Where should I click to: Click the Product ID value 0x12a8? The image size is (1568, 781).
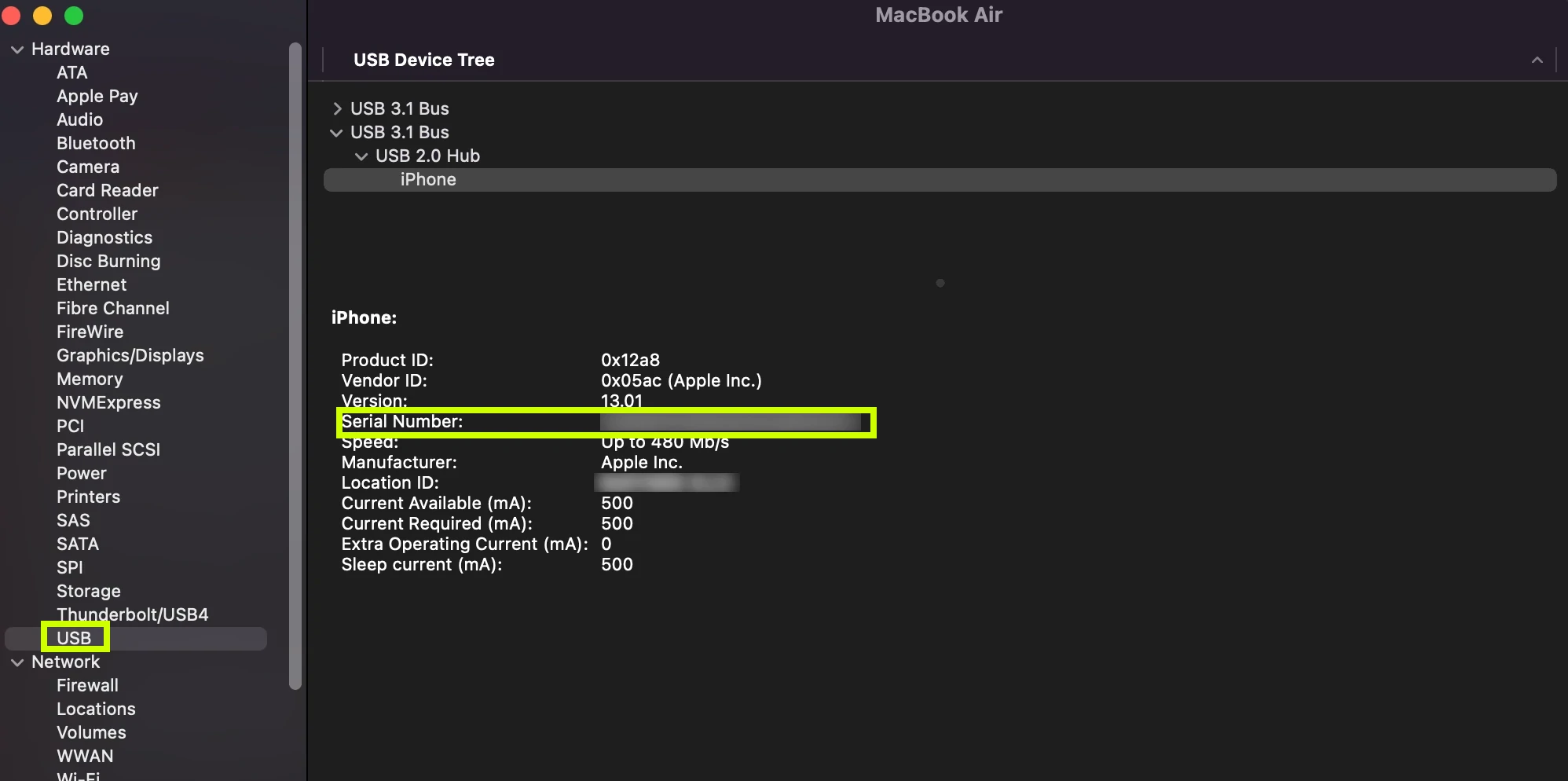pyautogui.click(x=630, y=360)
